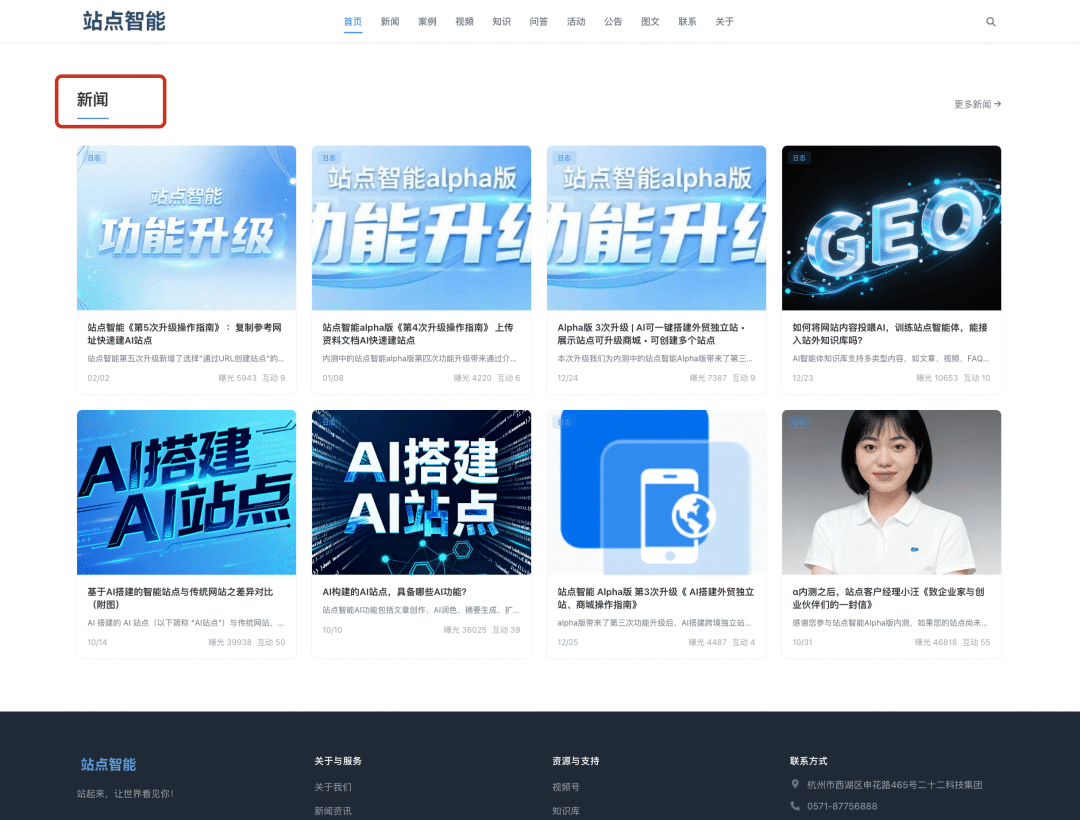Select 视频 in the top navigation
This screenshot has height=820, width=1080.
tap(464, 22)
